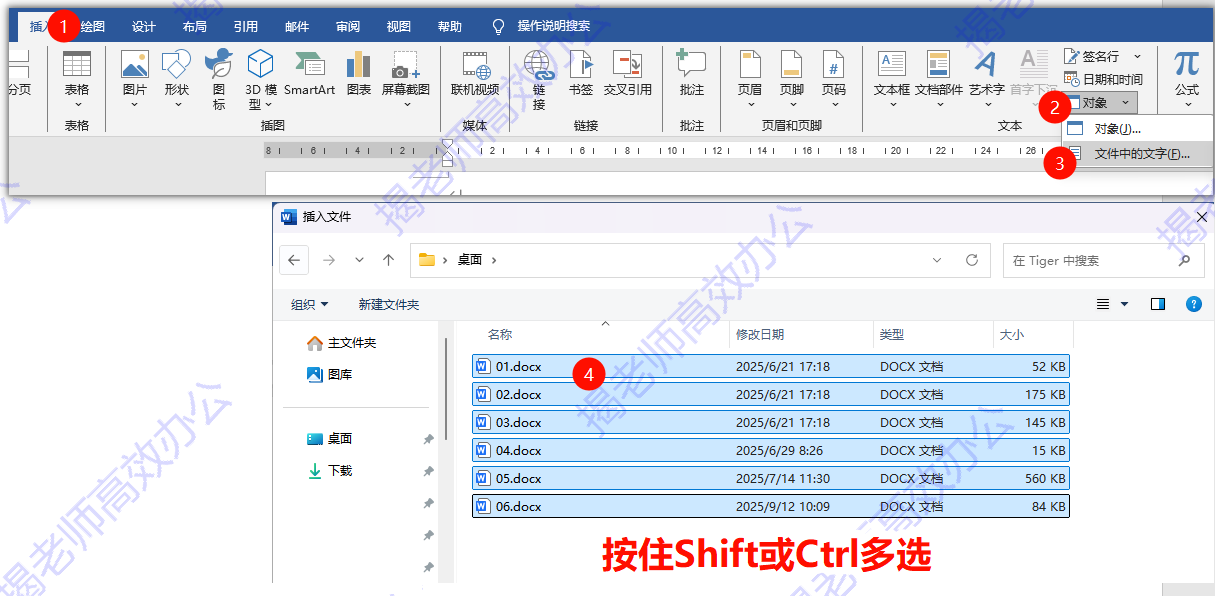This screenshot has width=1215, height=596.
Task: Open recent locations dropdown chevron
Action: (x=359, y=260)
